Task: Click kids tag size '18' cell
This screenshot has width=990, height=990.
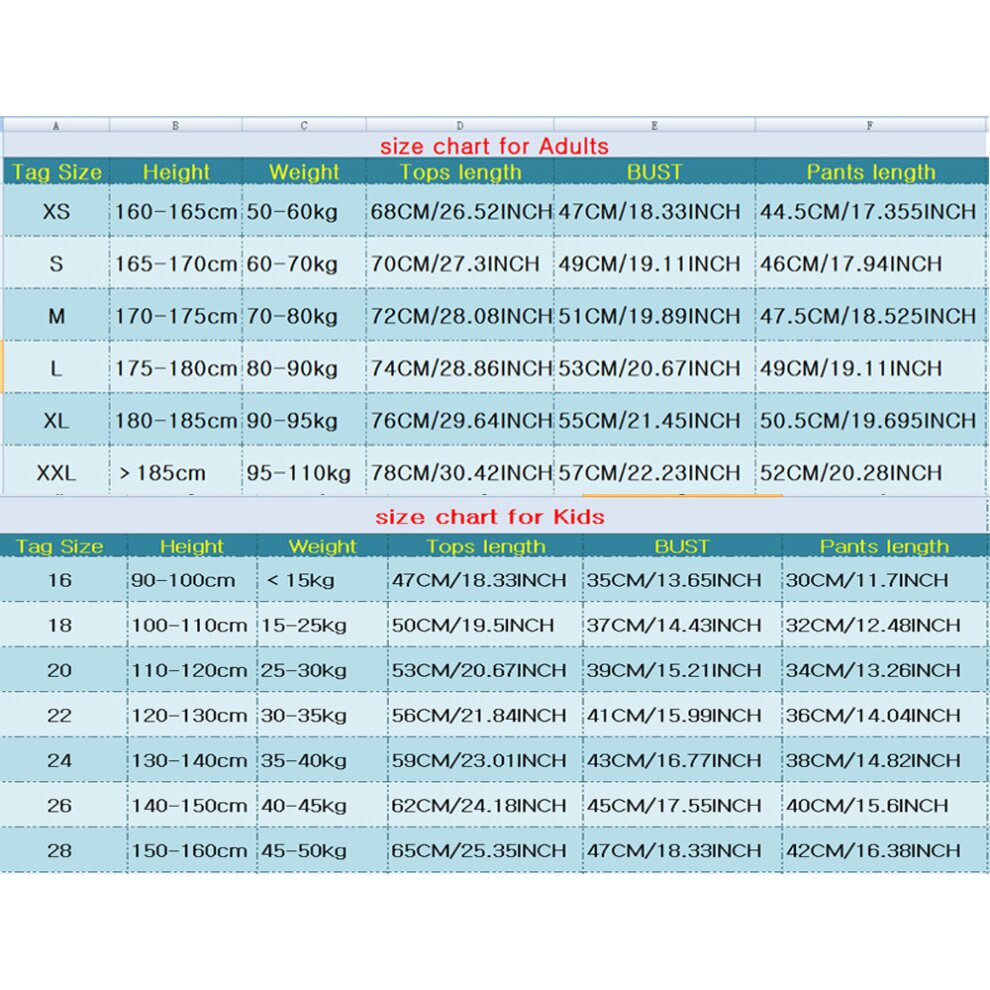Action: [x=63, y=624]
